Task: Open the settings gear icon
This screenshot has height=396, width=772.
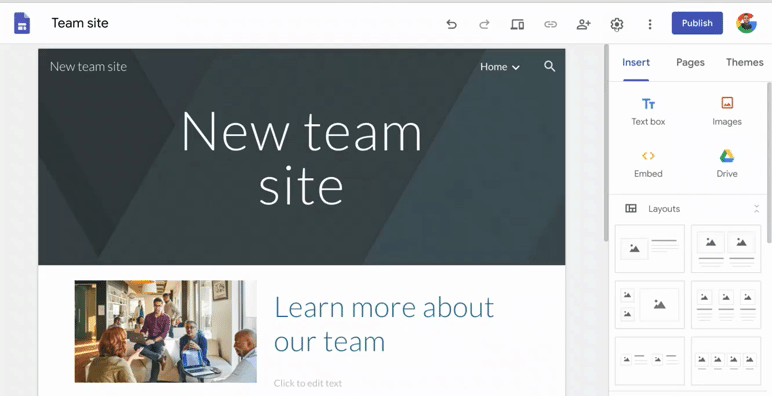Action: pos(617,24)
